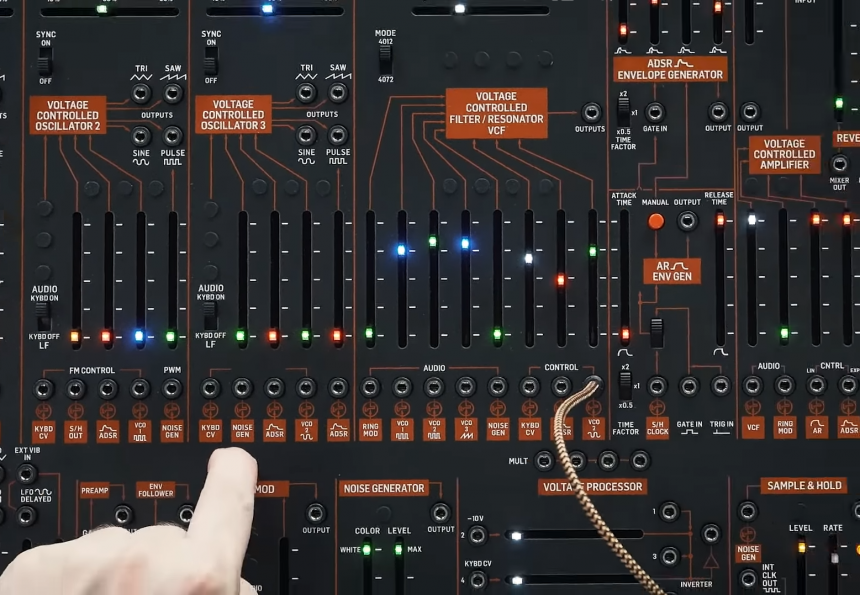This screenshot has width=860, height=595.
Task: Adjust VCF red ADSR control slider
Action: (x=561, y=279)
